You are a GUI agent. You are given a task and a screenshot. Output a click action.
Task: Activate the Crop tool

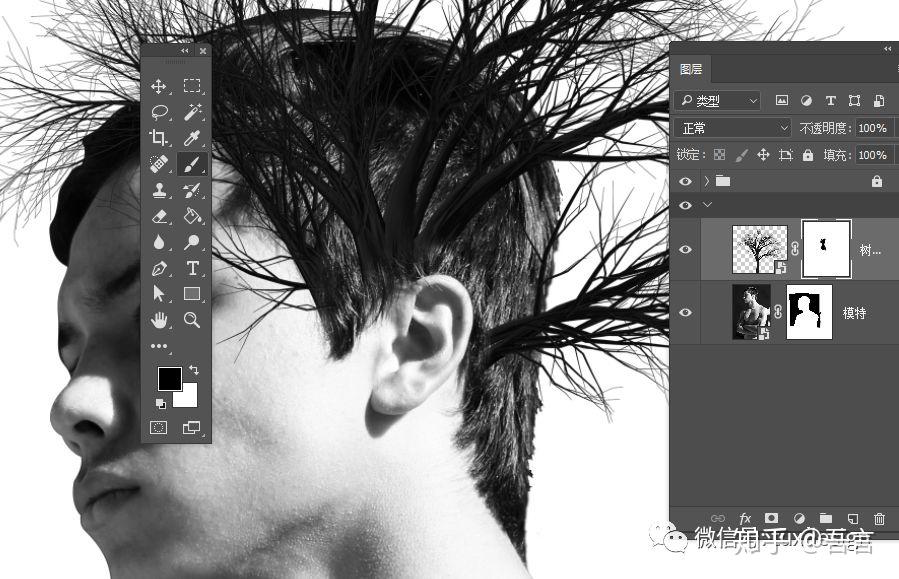coord(159,138)
